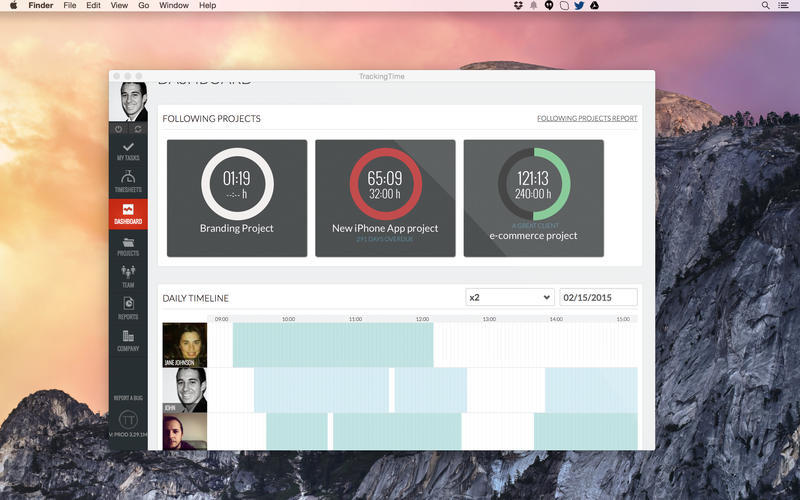Open the Company section
Image resolution: width=800 pixels, height=500 pixels.
tap(128, 341)
